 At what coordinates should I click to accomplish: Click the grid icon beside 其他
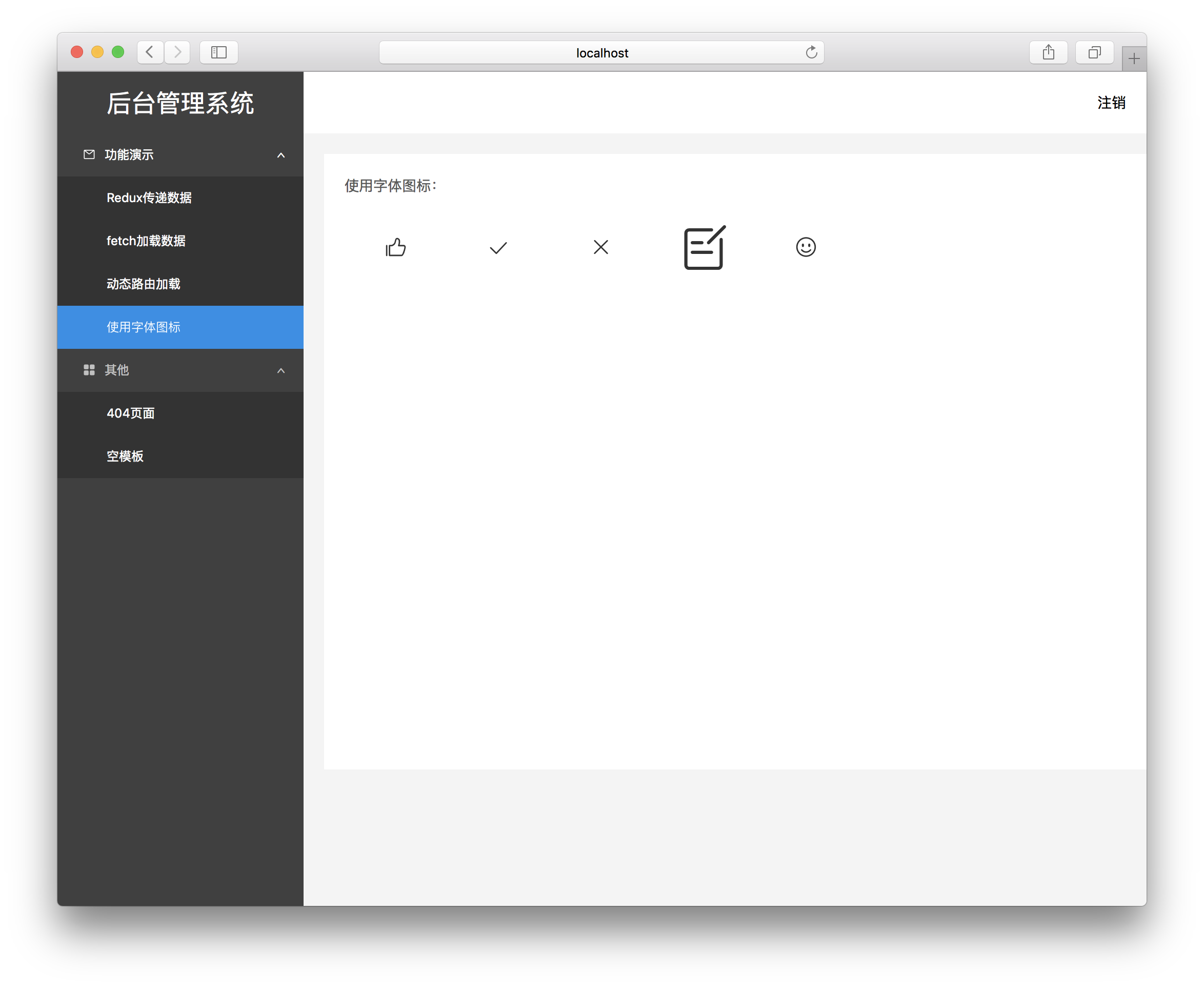89,370
